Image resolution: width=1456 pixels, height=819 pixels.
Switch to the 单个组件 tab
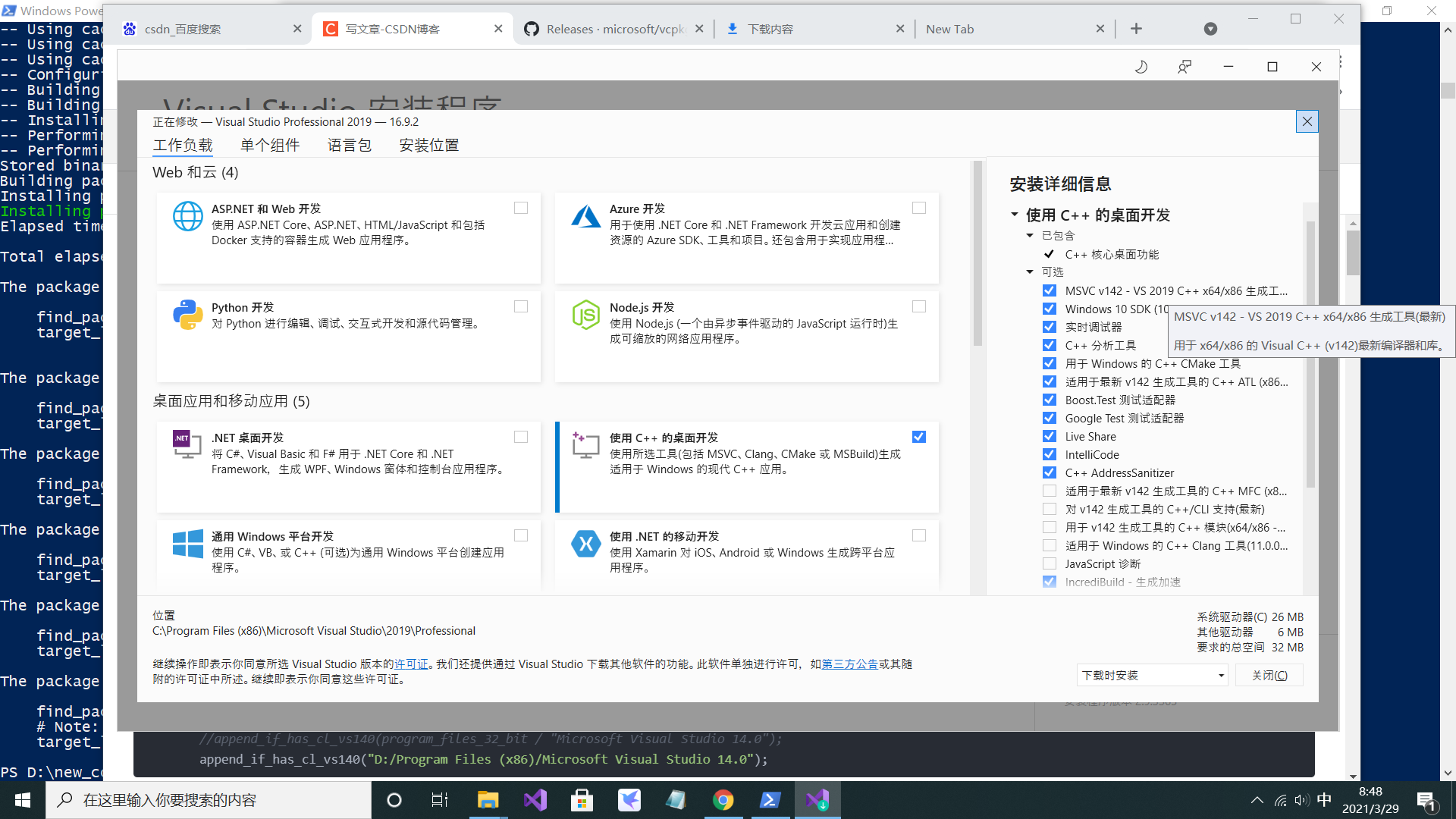270,144
